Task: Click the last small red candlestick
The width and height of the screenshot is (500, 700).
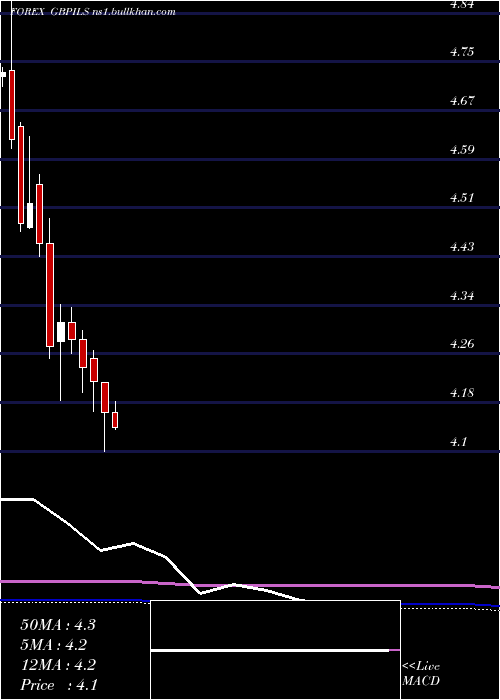Action: point(115,420)
